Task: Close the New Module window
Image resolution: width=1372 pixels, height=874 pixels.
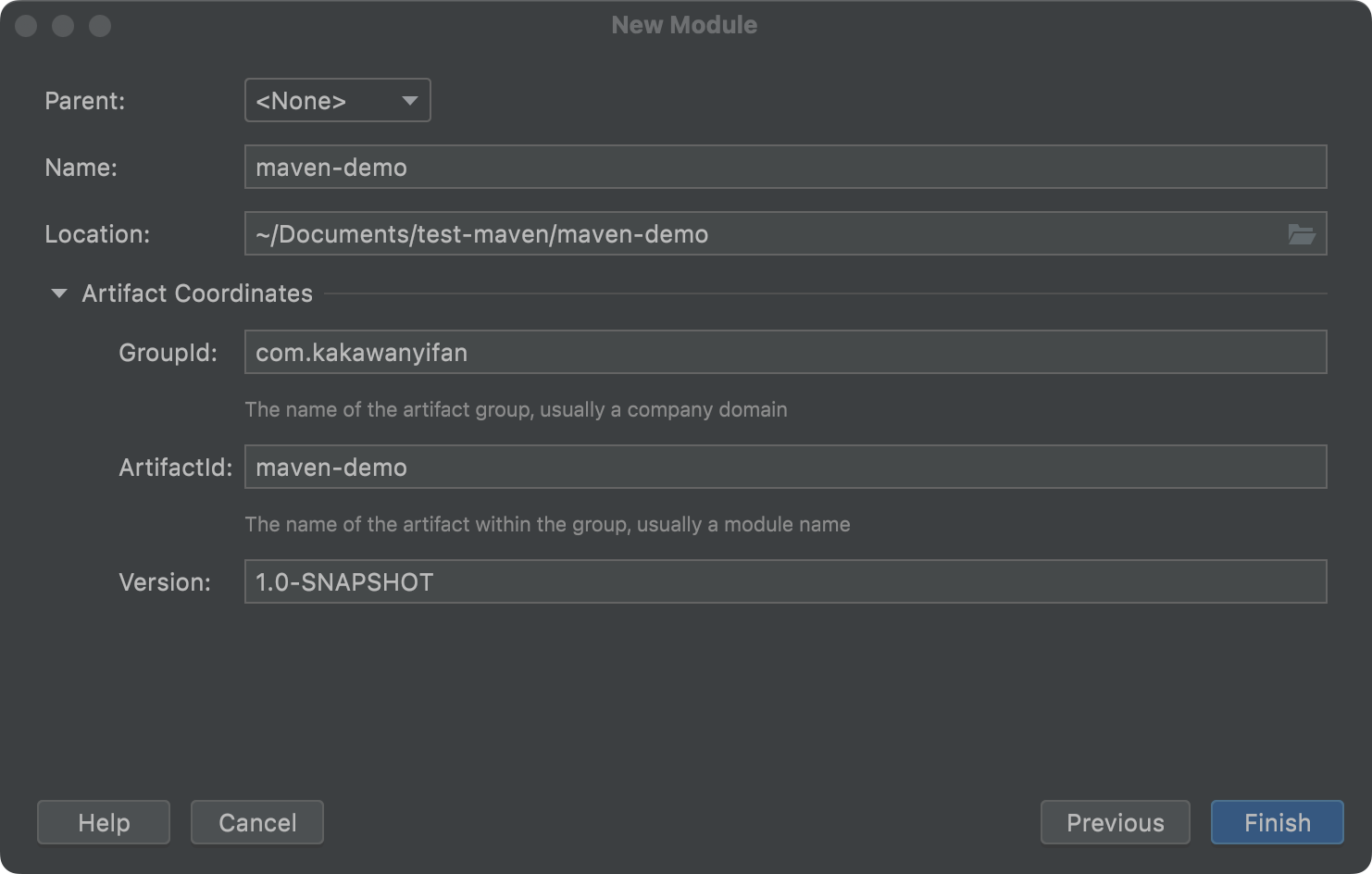Action: click(x=26, y=26)
